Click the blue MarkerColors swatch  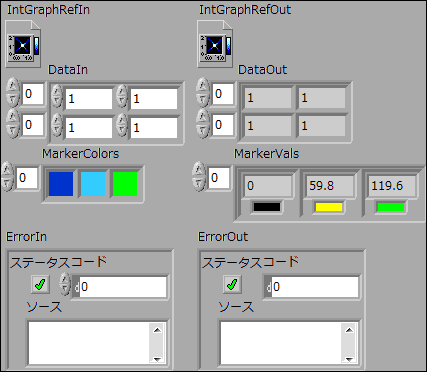(x=61, y=184)
